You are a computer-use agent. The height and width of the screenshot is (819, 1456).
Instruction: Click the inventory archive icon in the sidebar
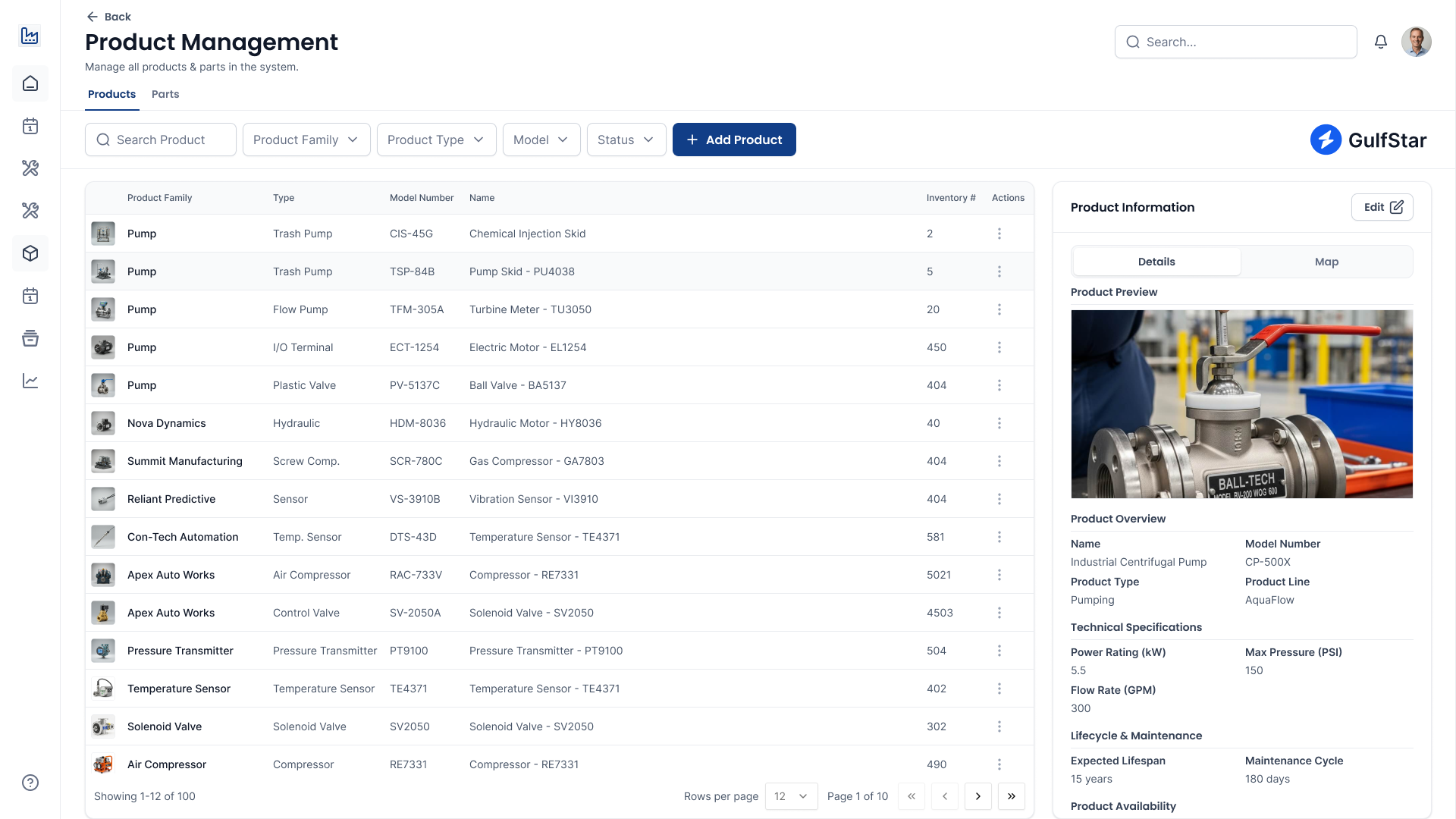[30, 339]
